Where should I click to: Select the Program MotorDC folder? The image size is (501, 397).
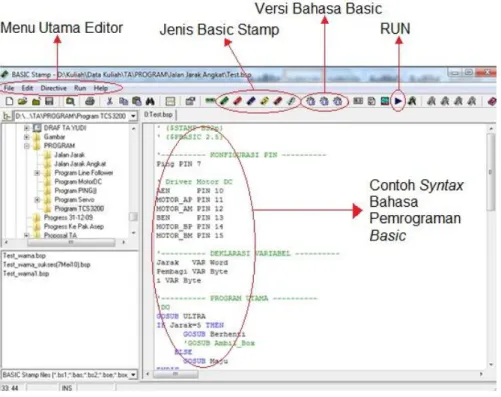tap(78, 182)
